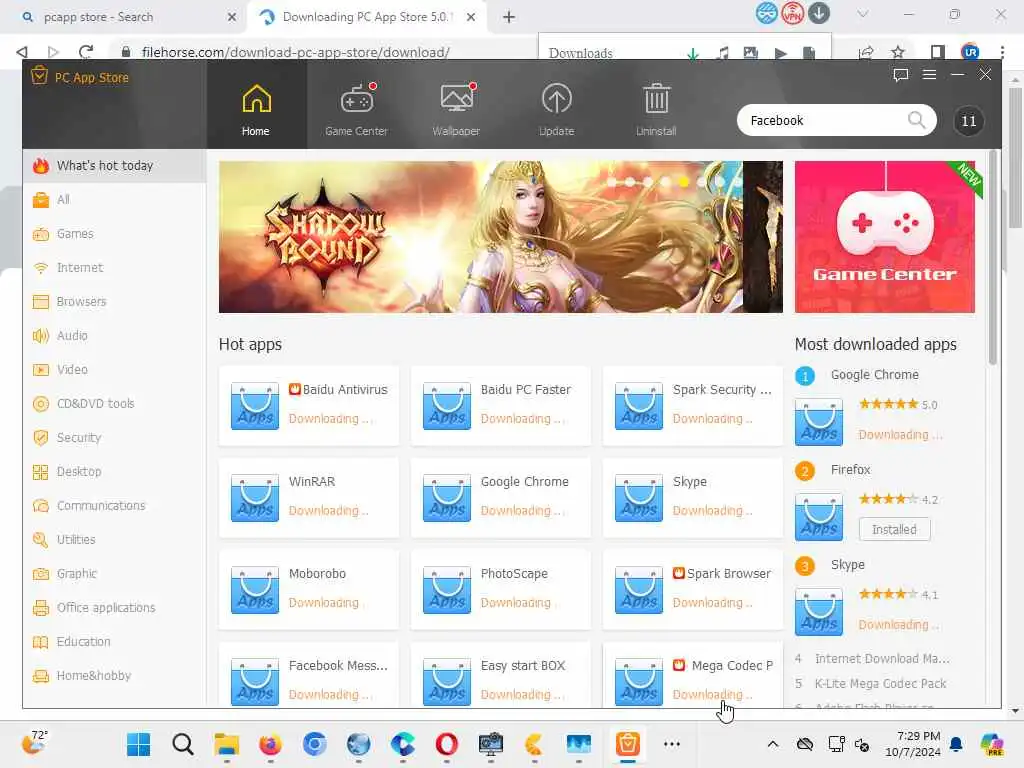
Task: Click the filehorse.com address bar
Action: pyautogui.click(x=295, y=52)
